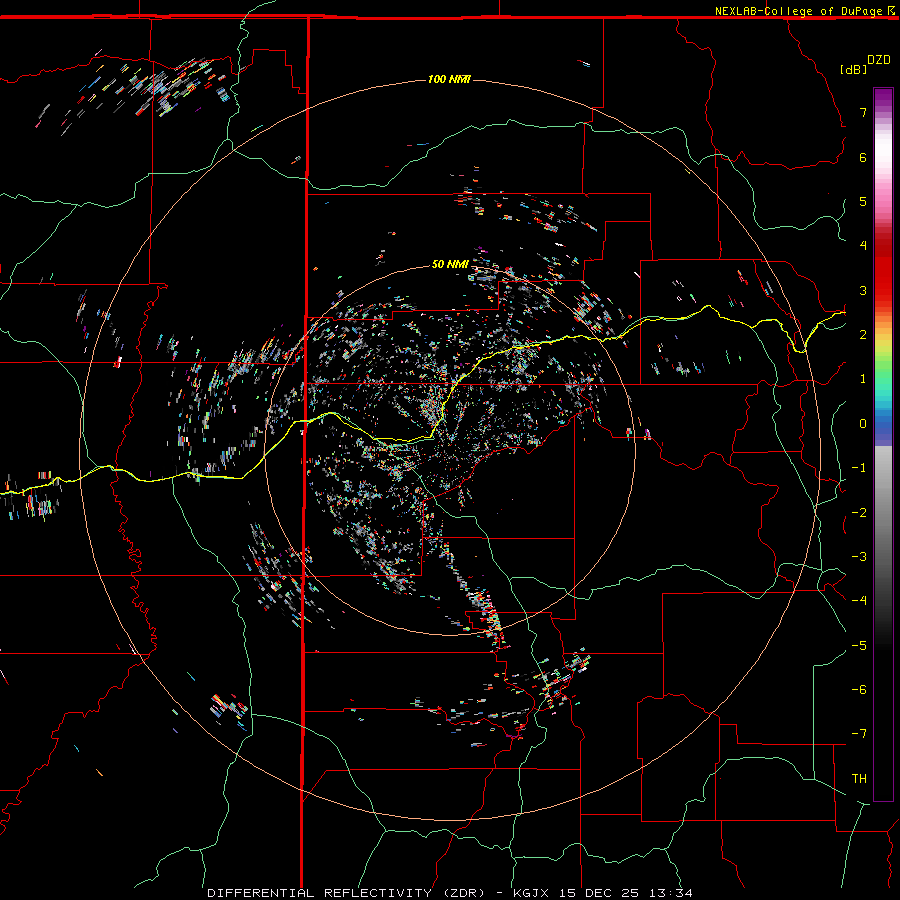The height and width of the screenshot is (900, 900).
Task: Click the color scale value 0
Action: click(863, 424)
